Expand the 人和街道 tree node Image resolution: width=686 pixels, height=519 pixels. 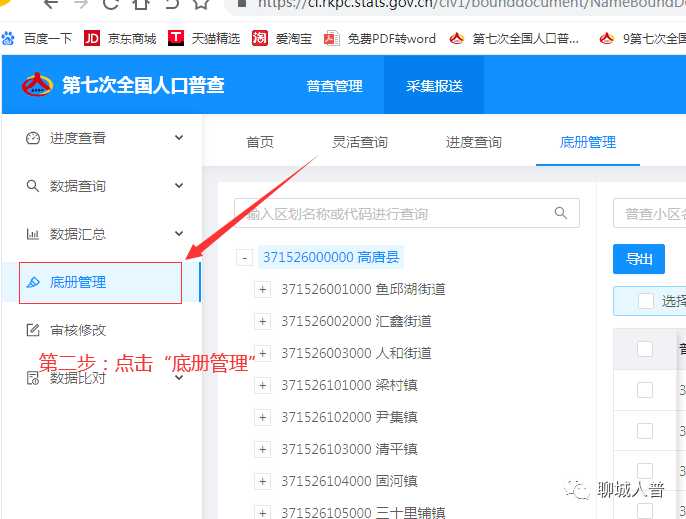pyautogui.click(x=262, y=354)
